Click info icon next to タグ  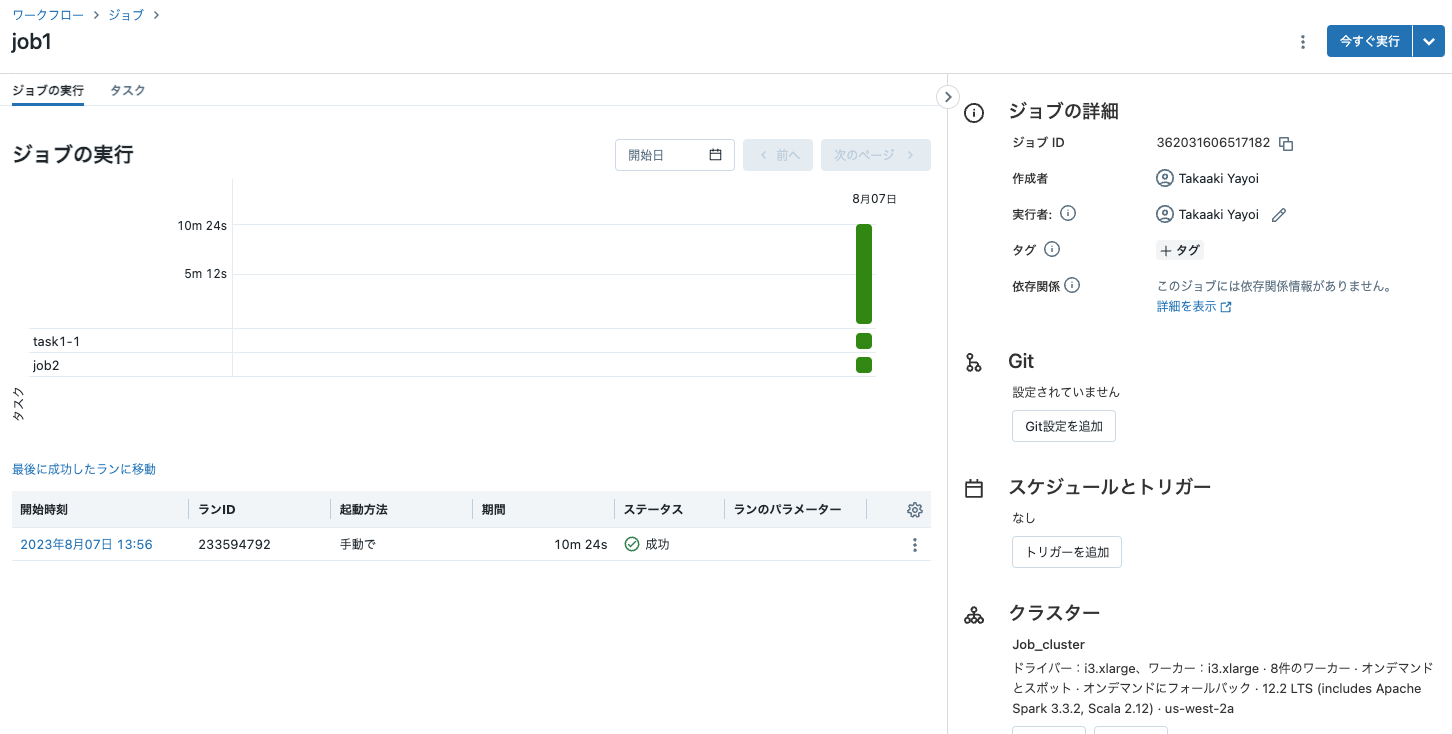tap(1051, 250)
